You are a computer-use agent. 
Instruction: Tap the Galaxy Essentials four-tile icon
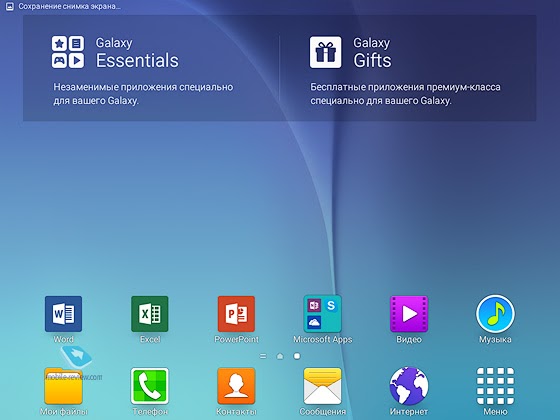68,52
